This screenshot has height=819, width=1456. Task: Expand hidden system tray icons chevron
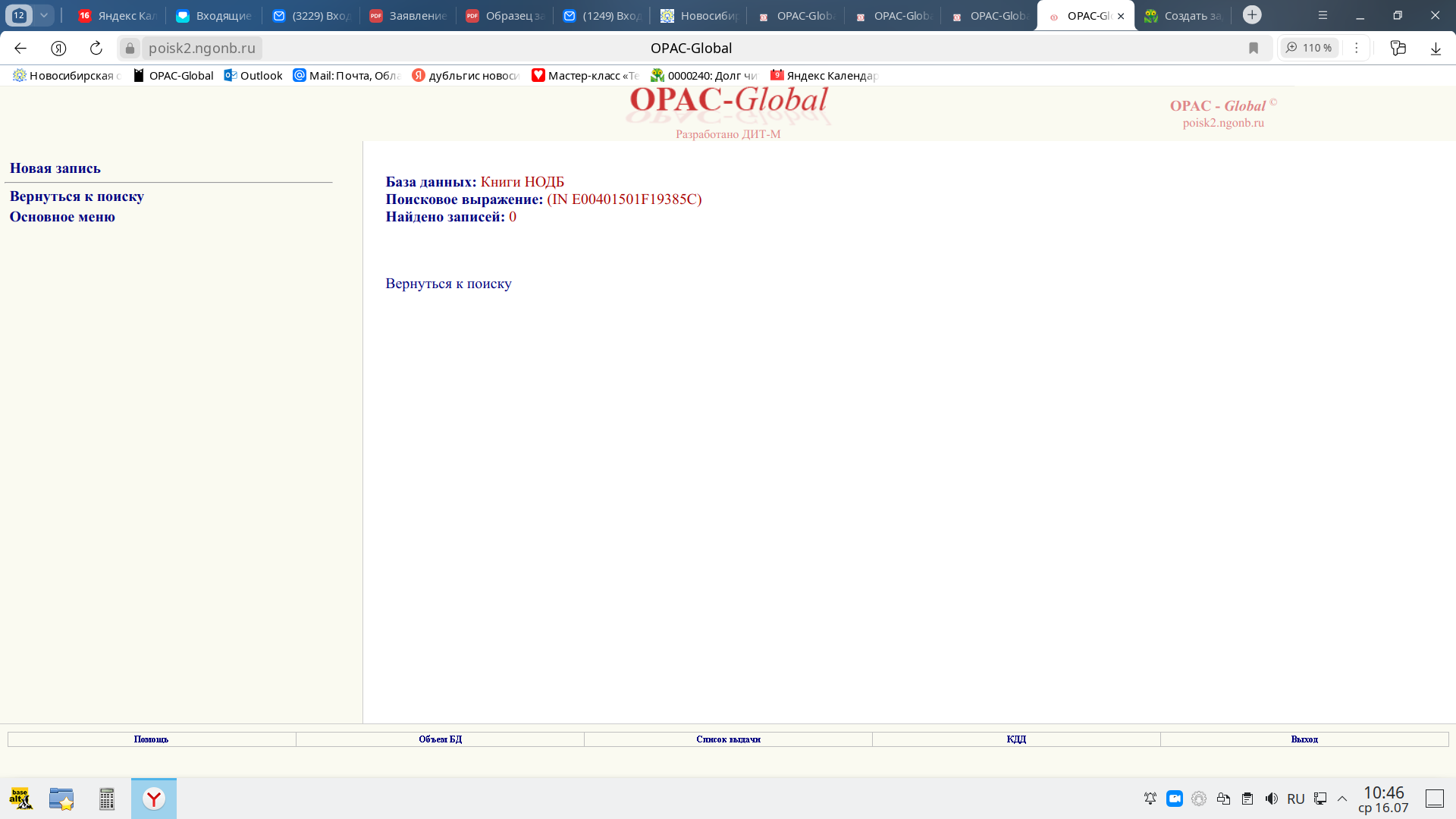pos(1342,799)
